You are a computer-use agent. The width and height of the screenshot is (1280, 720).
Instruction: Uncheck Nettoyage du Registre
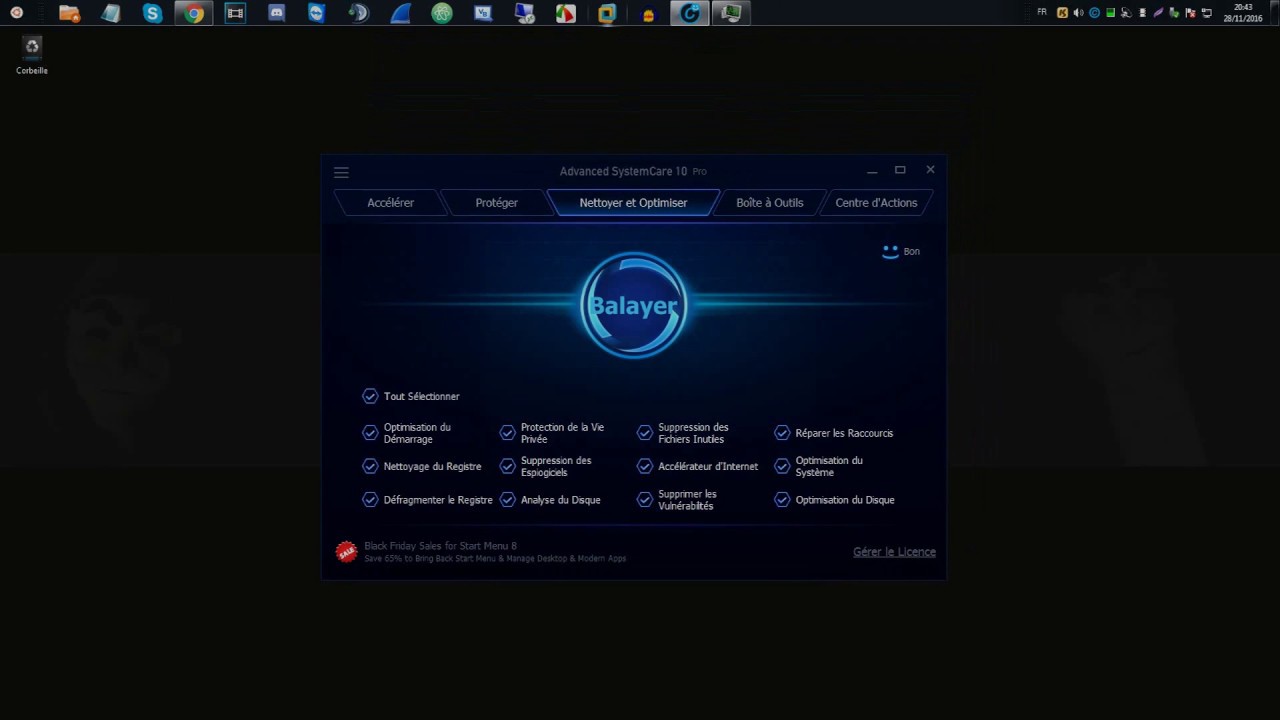(370, 466)
